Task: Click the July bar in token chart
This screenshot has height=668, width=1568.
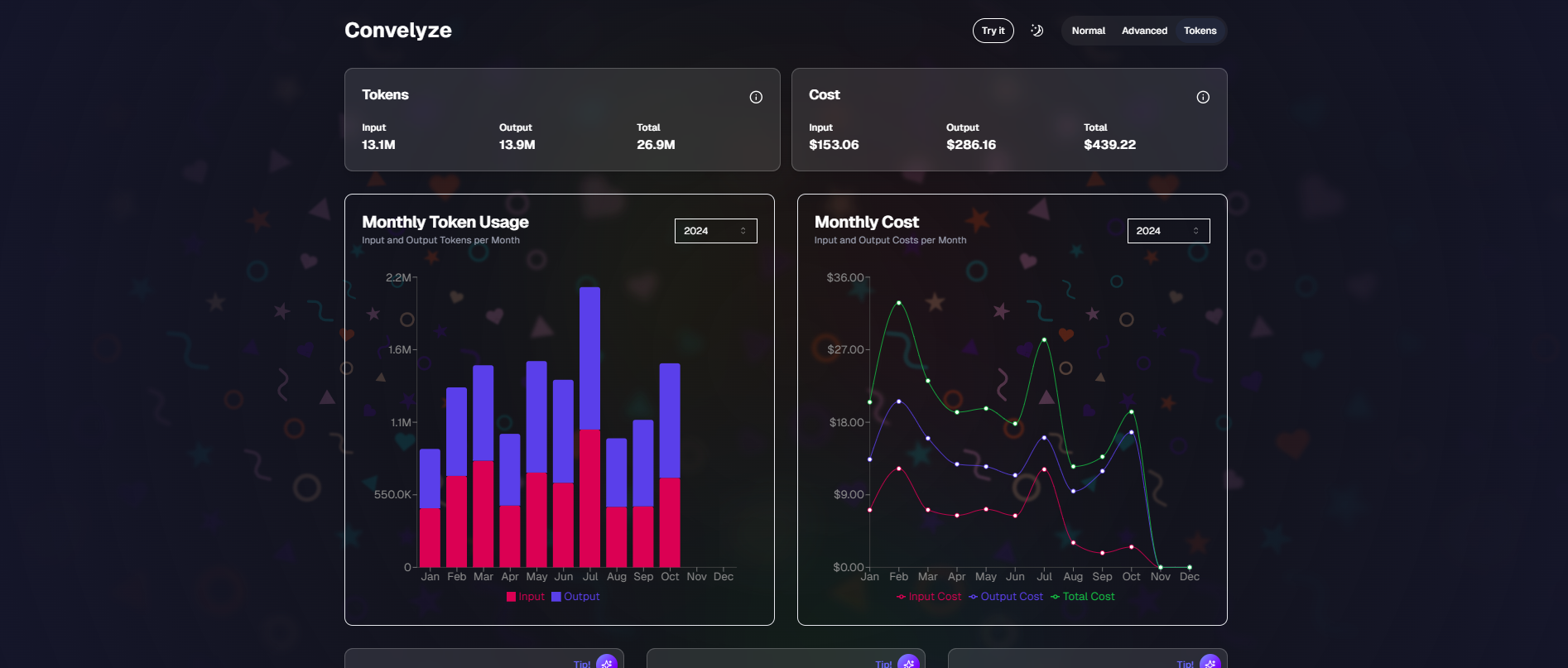Action: (x=590, y=427)
